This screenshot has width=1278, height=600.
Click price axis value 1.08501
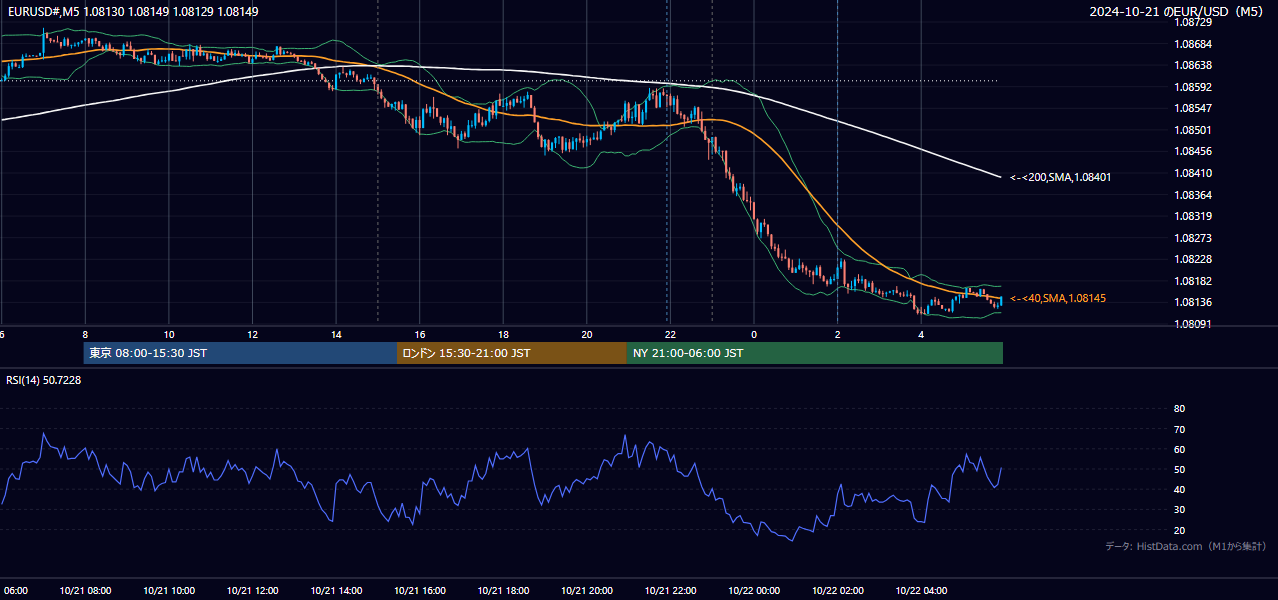point(1192,130)
